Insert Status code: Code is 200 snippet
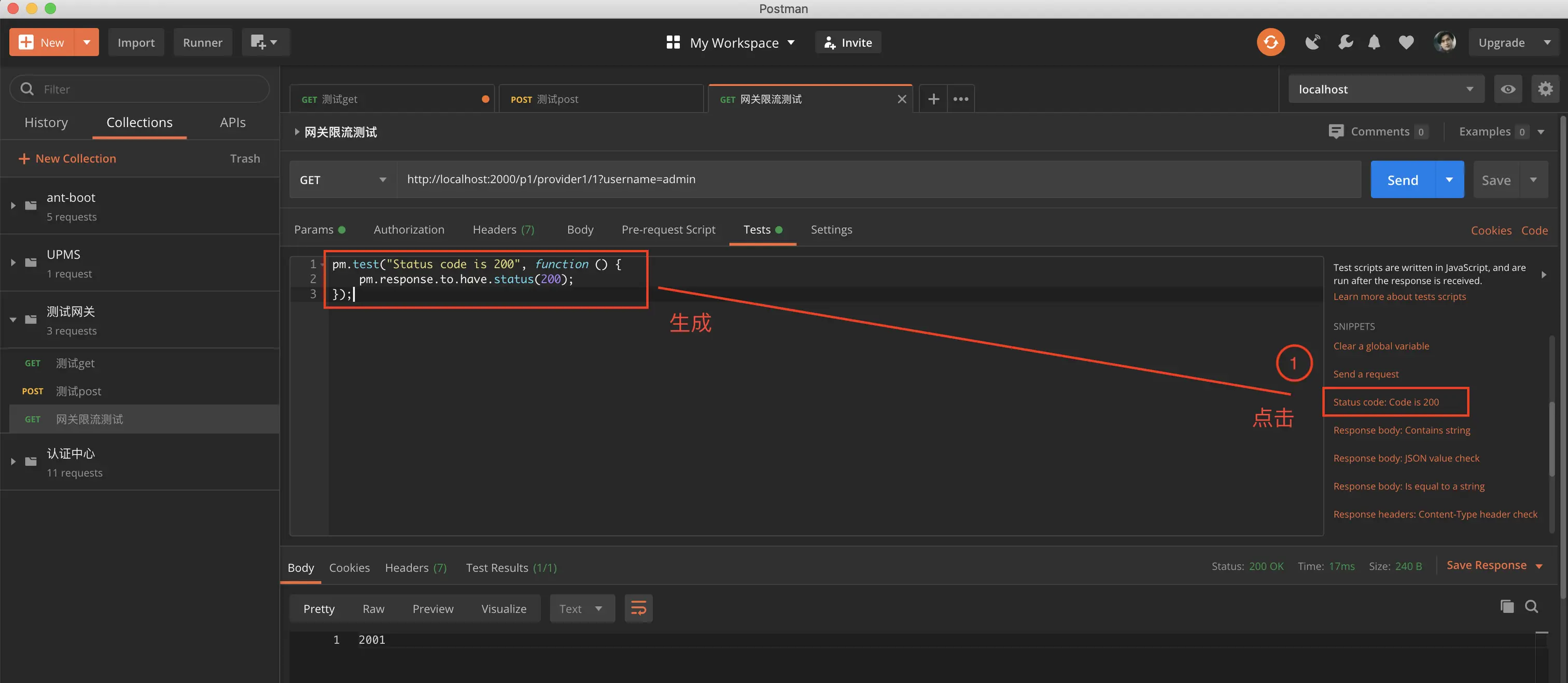Viewport: 1568px width, 683px height. point(1385,402)
